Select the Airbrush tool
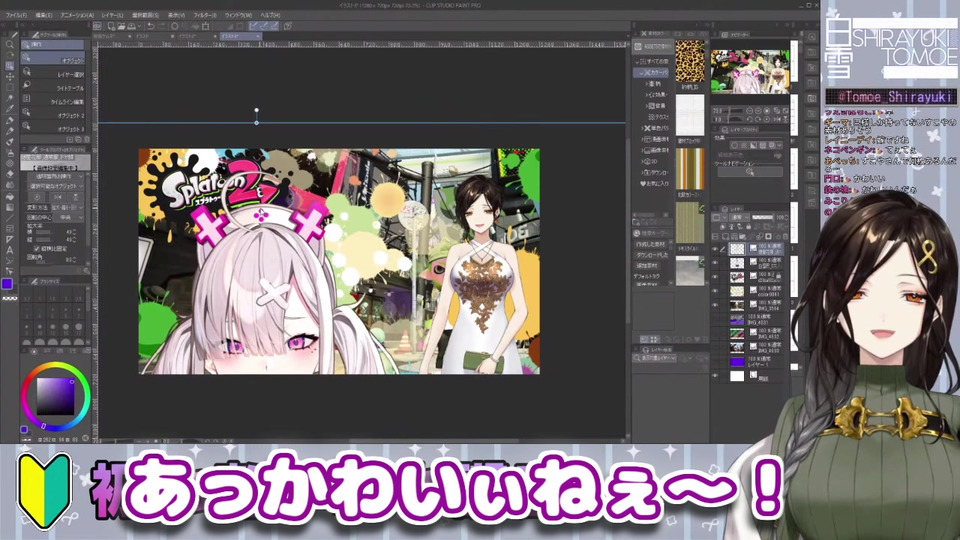The image size is (960, 540). [x=10, y=152]
